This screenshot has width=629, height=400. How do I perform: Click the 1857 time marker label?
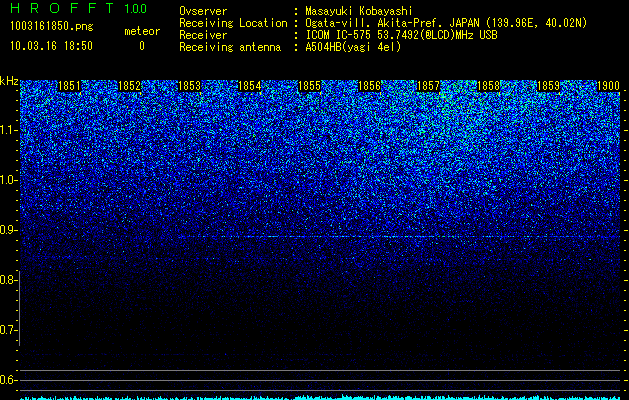coord(428,86)
